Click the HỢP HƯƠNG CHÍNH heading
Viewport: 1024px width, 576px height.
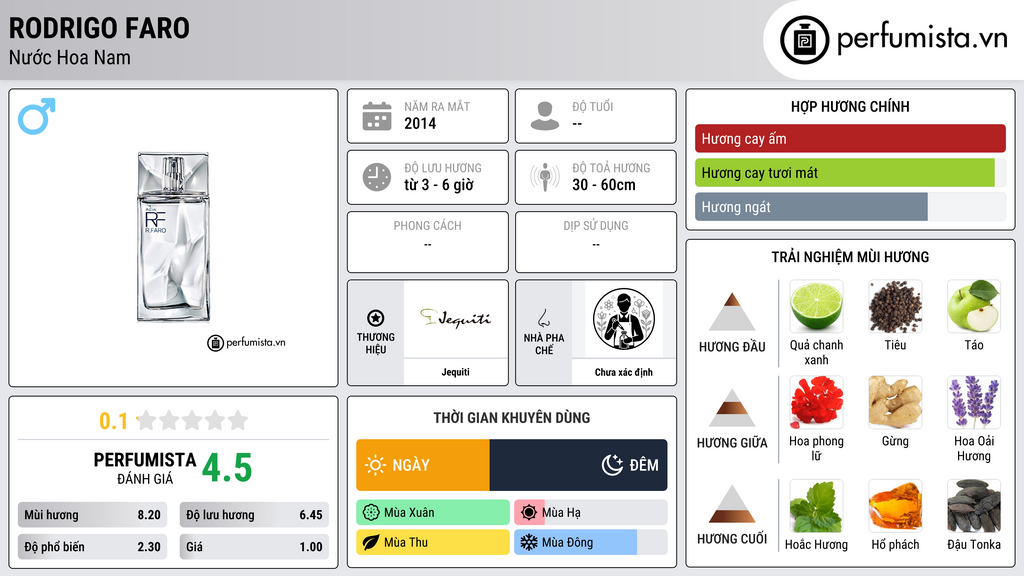850,106
